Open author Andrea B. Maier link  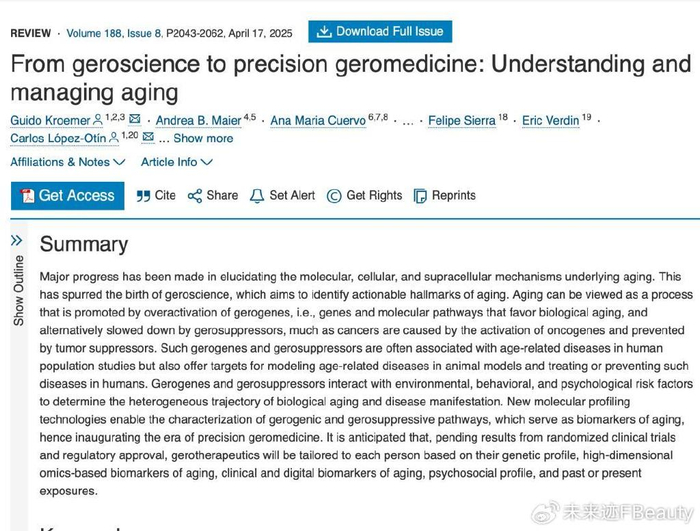point(198,121)
